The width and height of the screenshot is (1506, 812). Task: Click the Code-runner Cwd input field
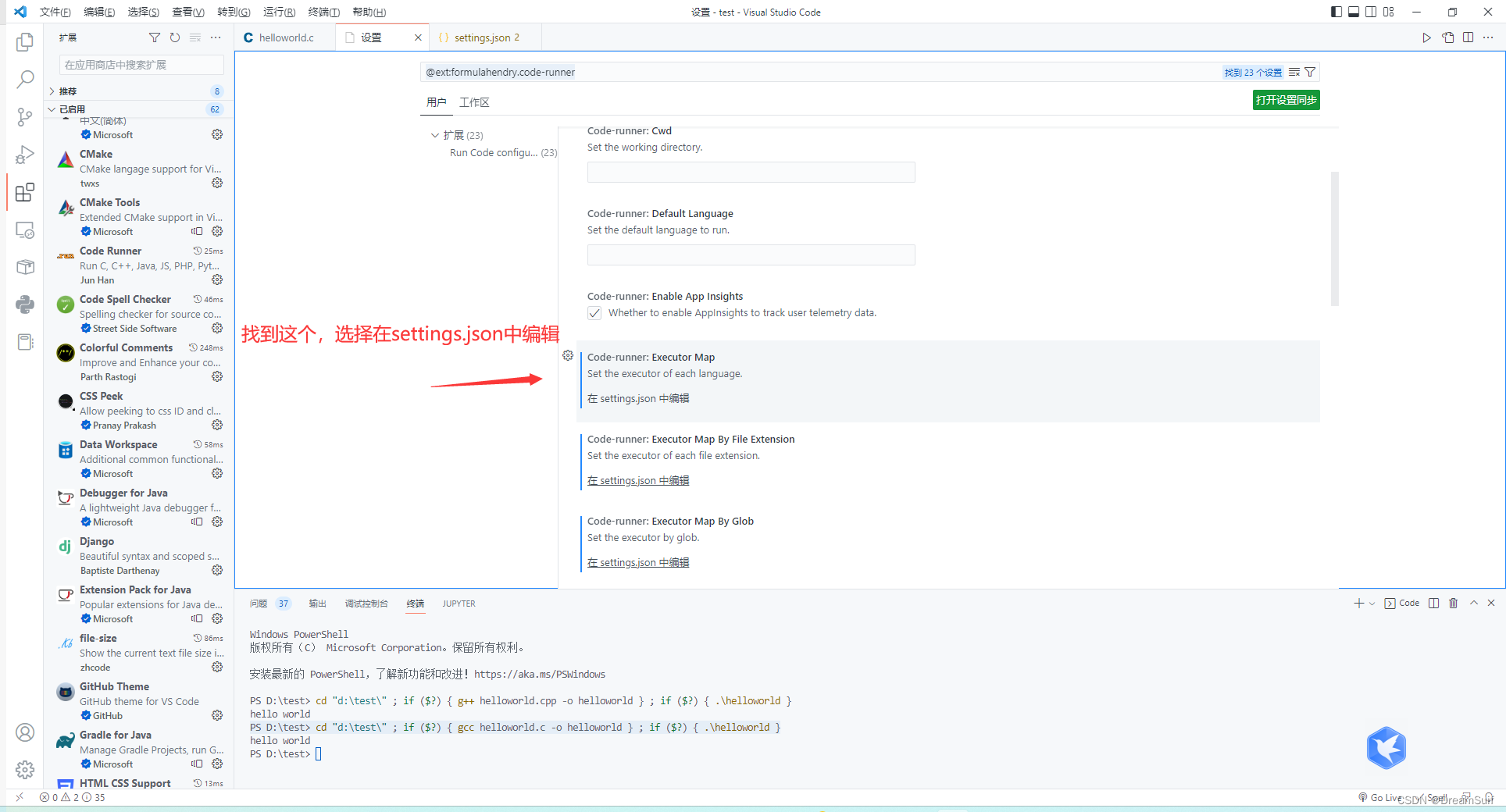(x=751, y=172)
